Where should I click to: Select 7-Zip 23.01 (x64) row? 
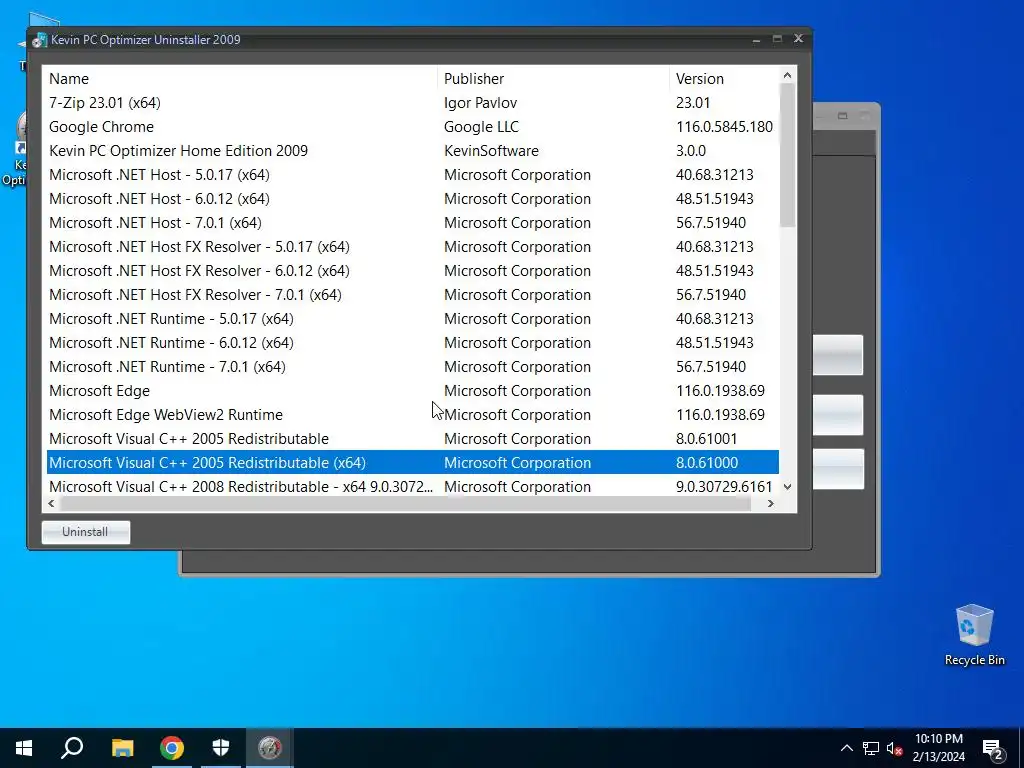tap(413, 103)
